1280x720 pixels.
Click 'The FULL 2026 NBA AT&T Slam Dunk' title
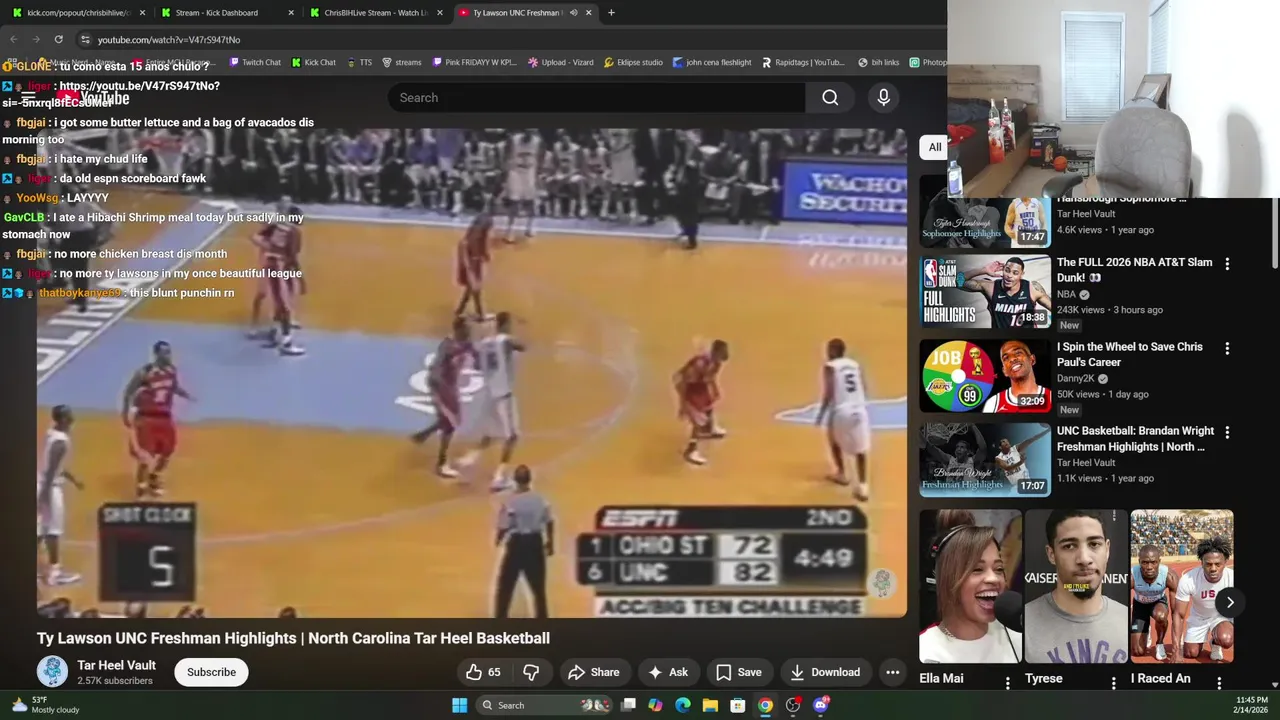tap(1134, 270)
